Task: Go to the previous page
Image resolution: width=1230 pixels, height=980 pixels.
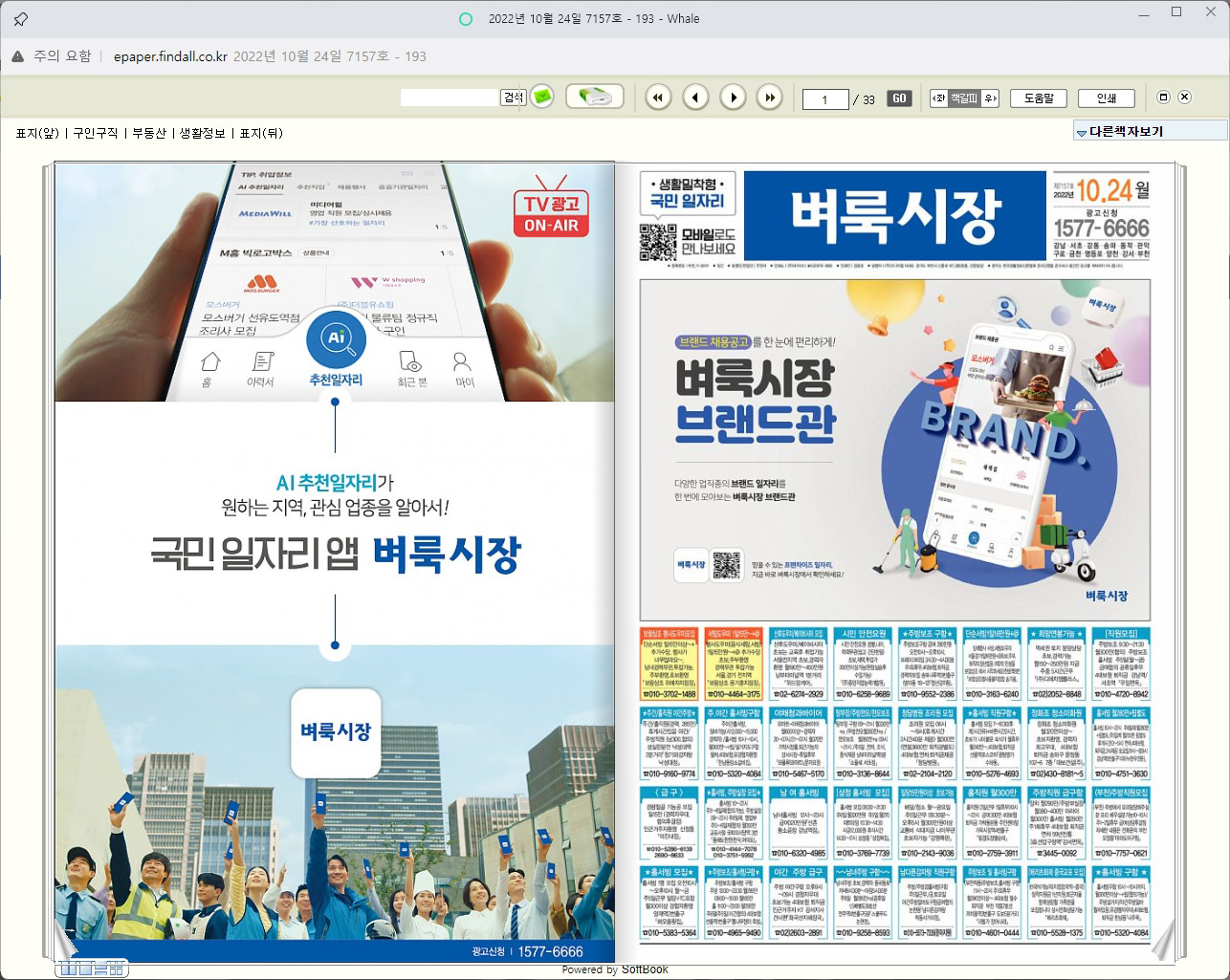Action: point(695,97)
